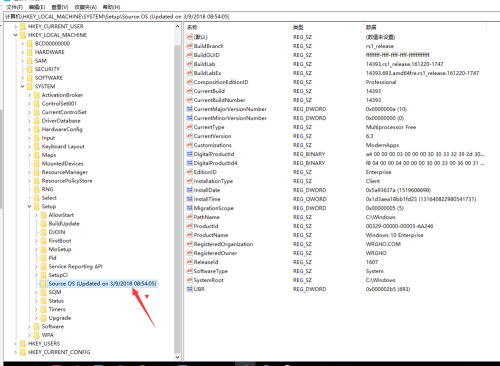The height and width of the screenshot is (366, 500).
Task: Expand the BCD00000000 key
Action: click(22, 44)
